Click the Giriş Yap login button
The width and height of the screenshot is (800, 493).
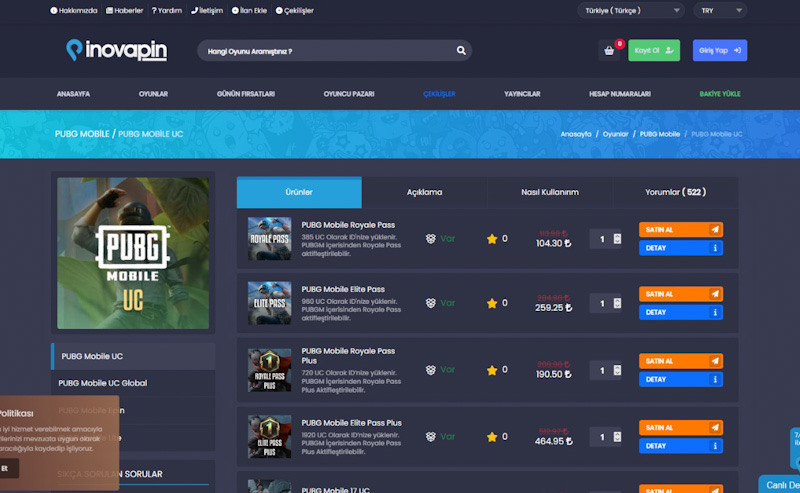click(x=719, y=51)
